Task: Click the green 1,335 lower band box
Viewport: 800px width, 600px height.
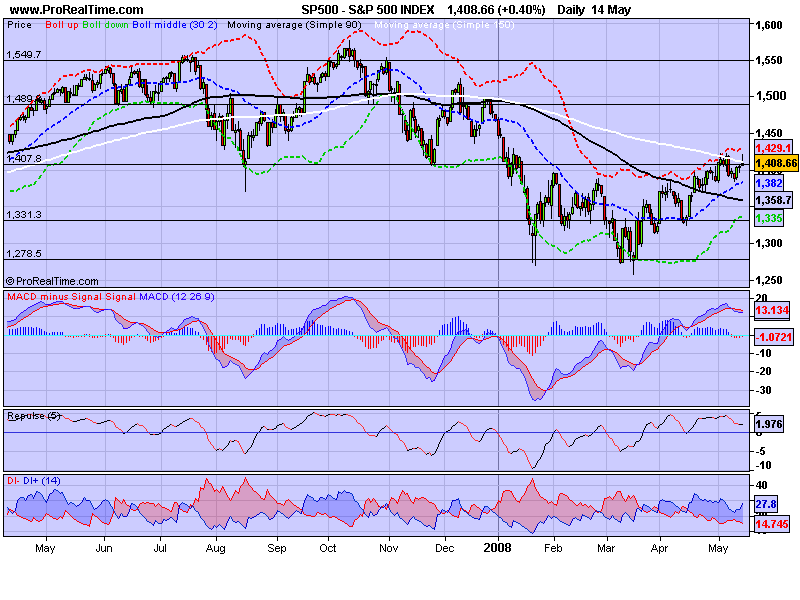Action: coord(769,219)
